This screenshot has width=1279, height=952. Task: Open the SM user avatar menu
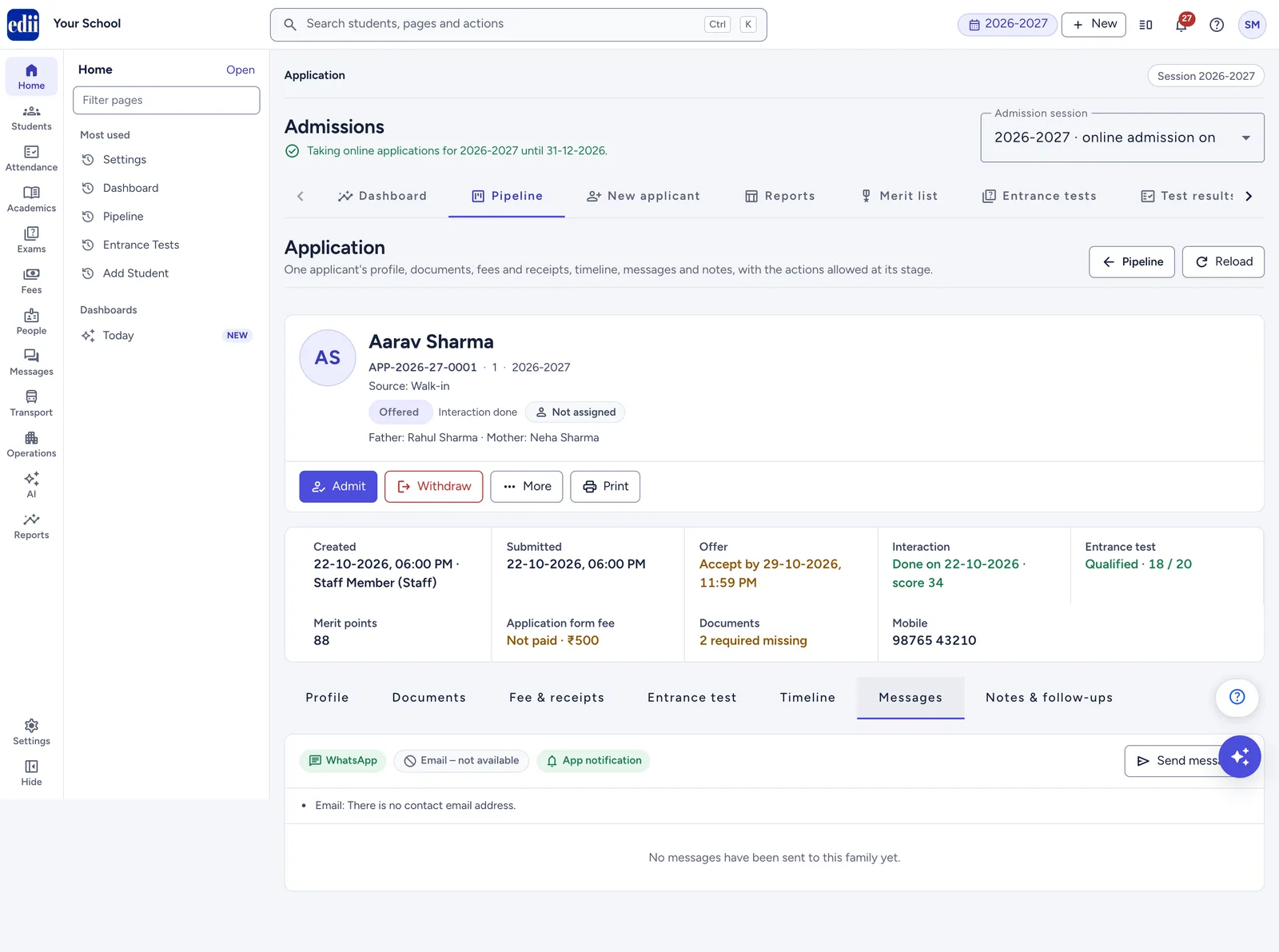(x=1252, y=25)
